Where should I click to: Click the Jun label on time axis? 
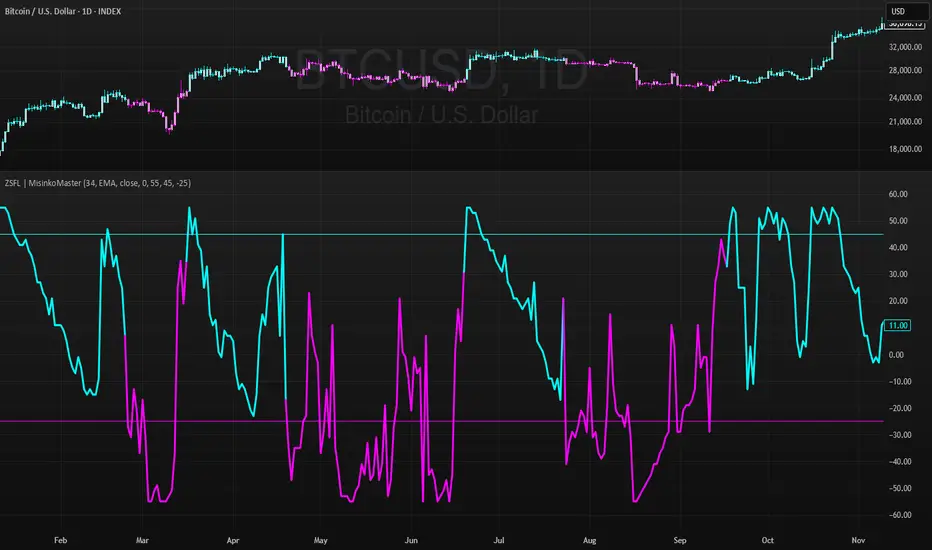click(x=411, y=540)
